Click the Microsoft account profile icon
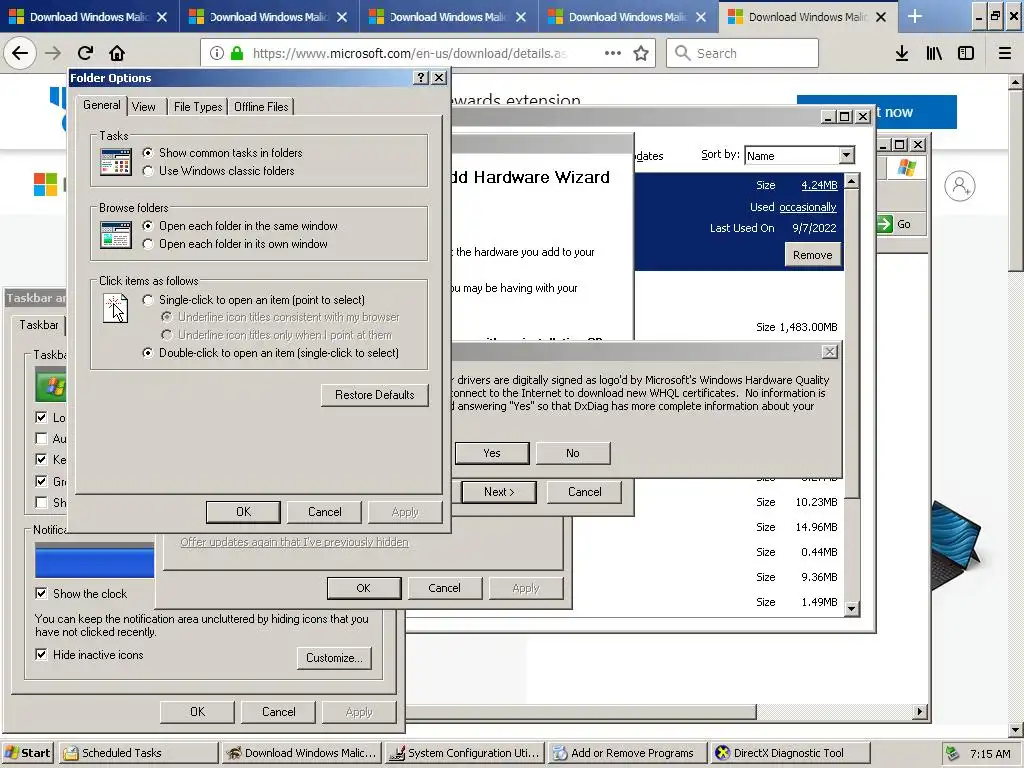The height and width of the screenshot is (768, 1024). tap(959, 186)
